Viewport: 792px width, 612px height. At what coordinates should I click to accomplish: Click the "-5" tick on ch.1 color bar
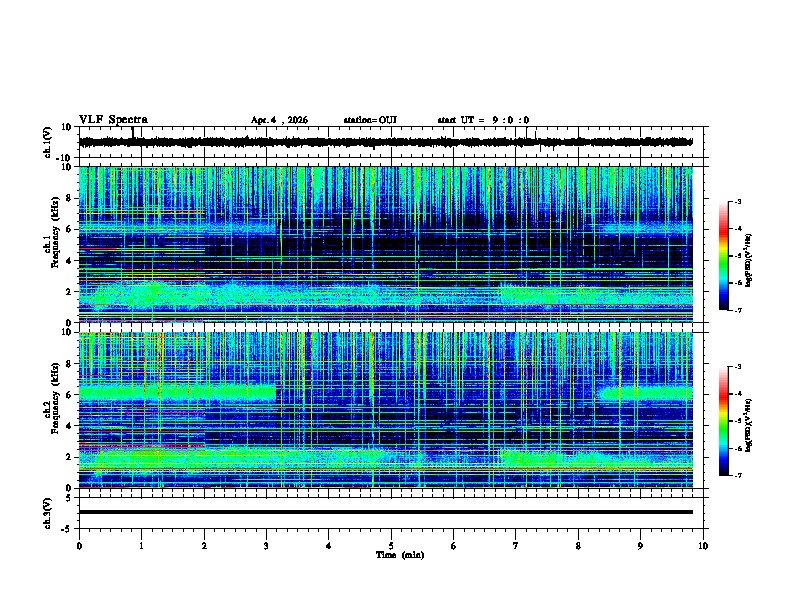pos(738,256)
